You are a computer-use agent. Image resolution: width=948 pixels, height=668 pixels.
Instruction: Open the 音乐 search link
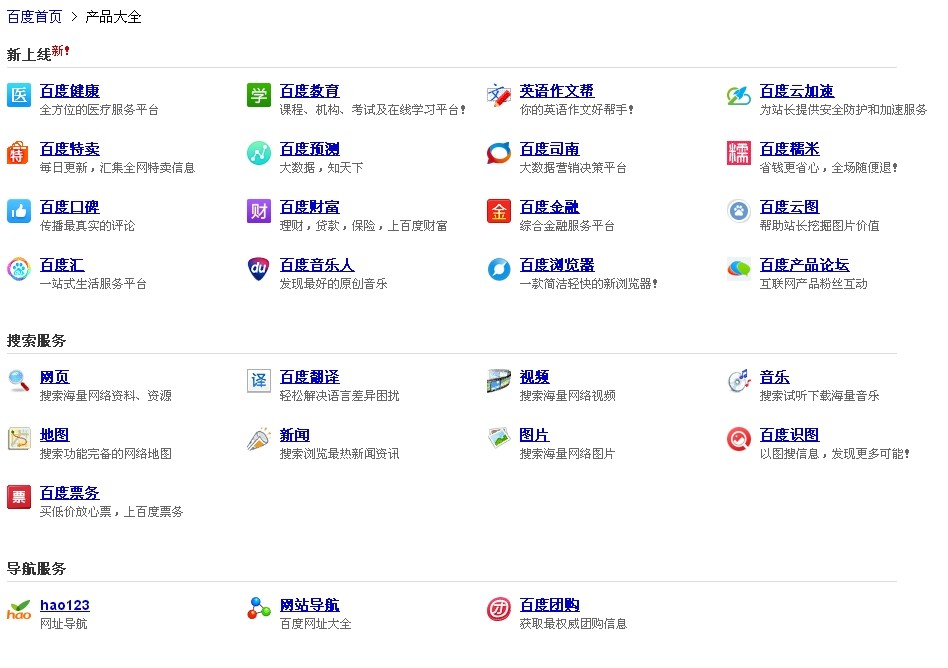[x=774, y=377]
